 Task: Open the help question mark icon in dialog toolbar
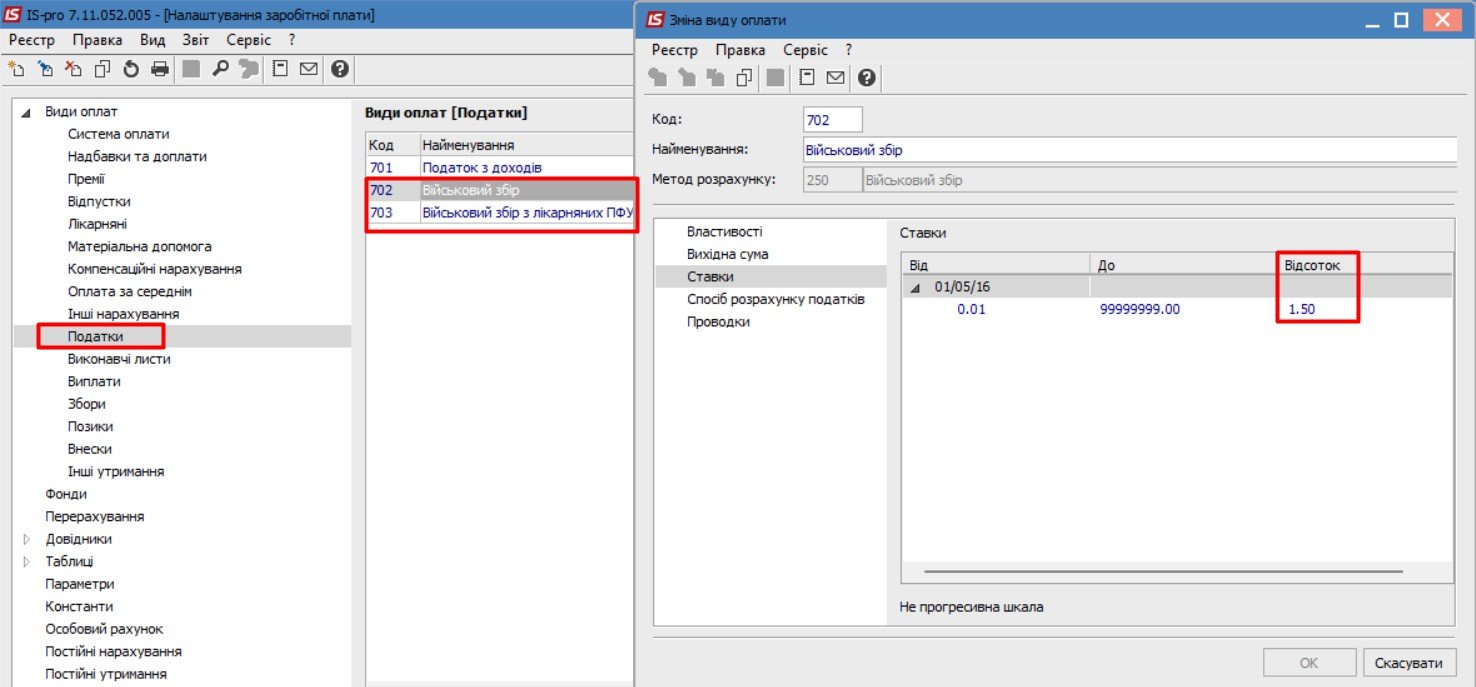coord(866,78)
